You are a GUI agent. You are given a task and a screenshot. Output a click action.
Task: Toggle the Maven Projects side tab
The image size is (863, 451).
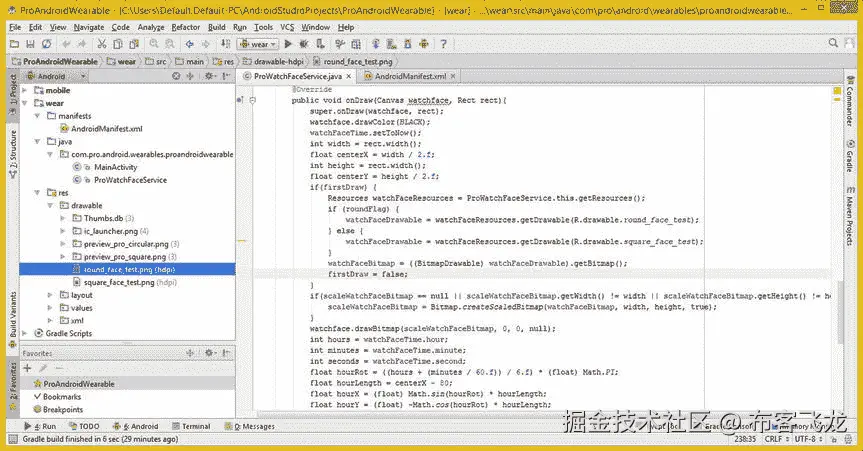pyautogui.click(x=850, y=216)
